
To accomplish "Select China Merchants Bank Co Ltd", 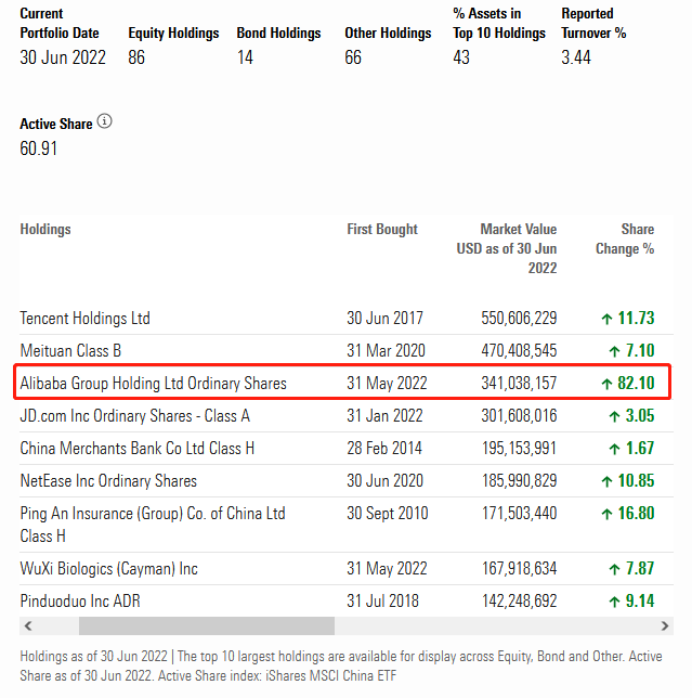I will [137, 448].
